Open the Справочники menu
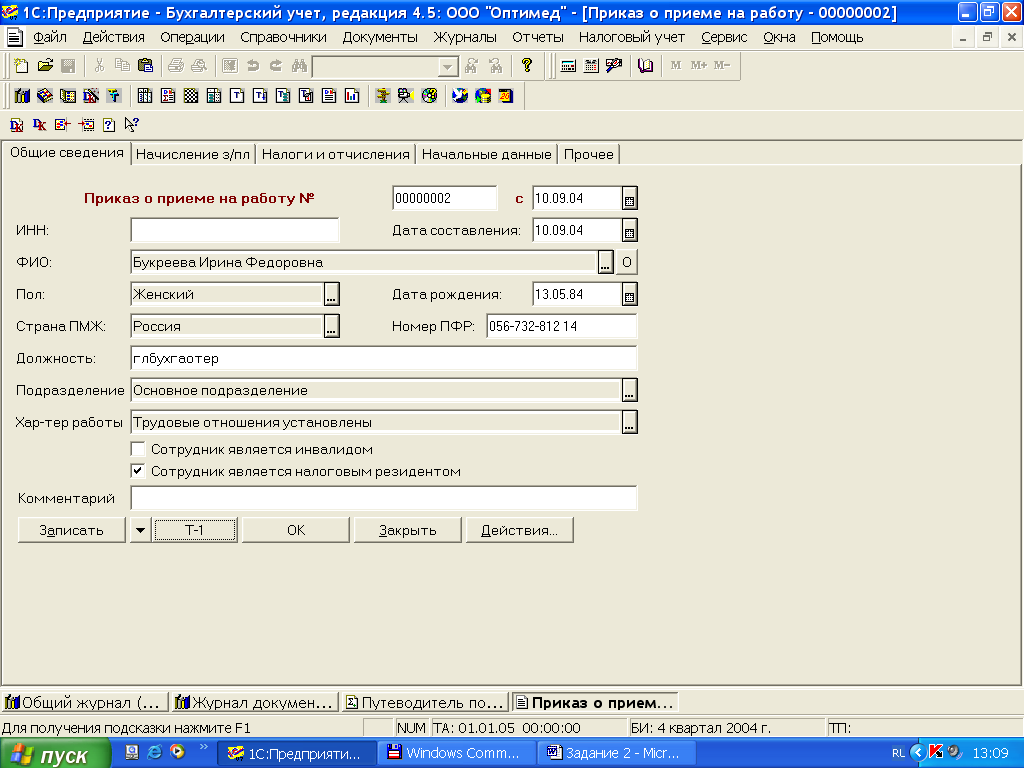 [283, 38]
